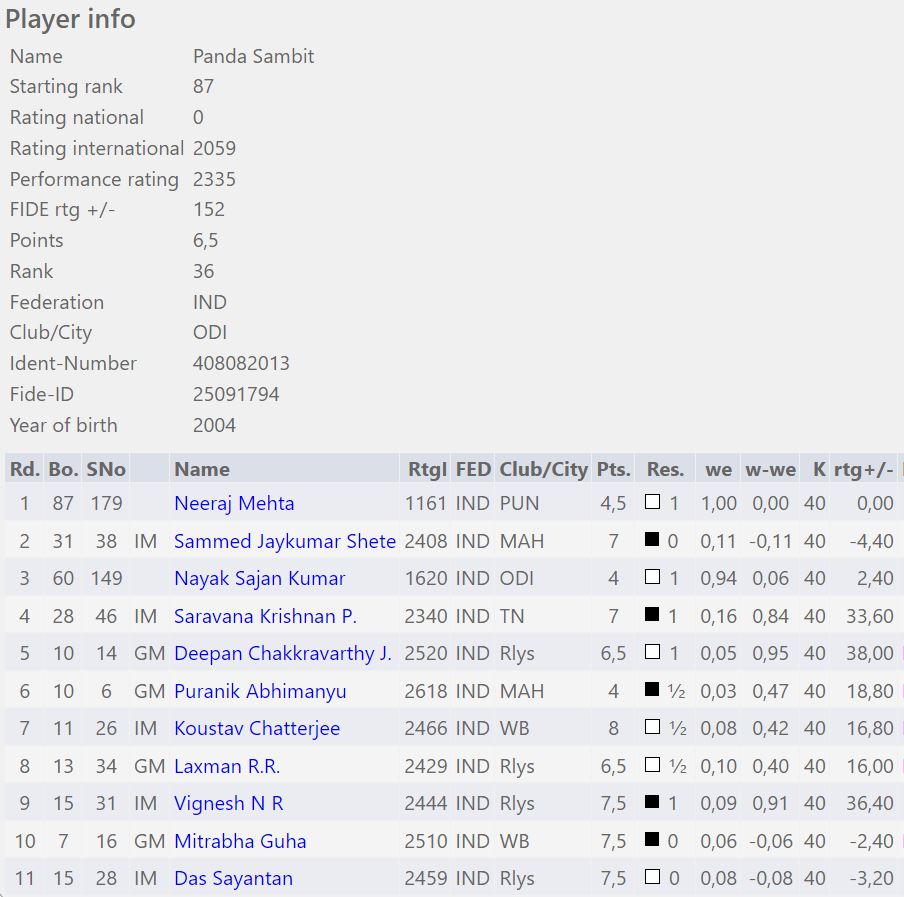The image size is (904, 897).
Task: Click the rtg+/- column header
Action: pos(863,469)
